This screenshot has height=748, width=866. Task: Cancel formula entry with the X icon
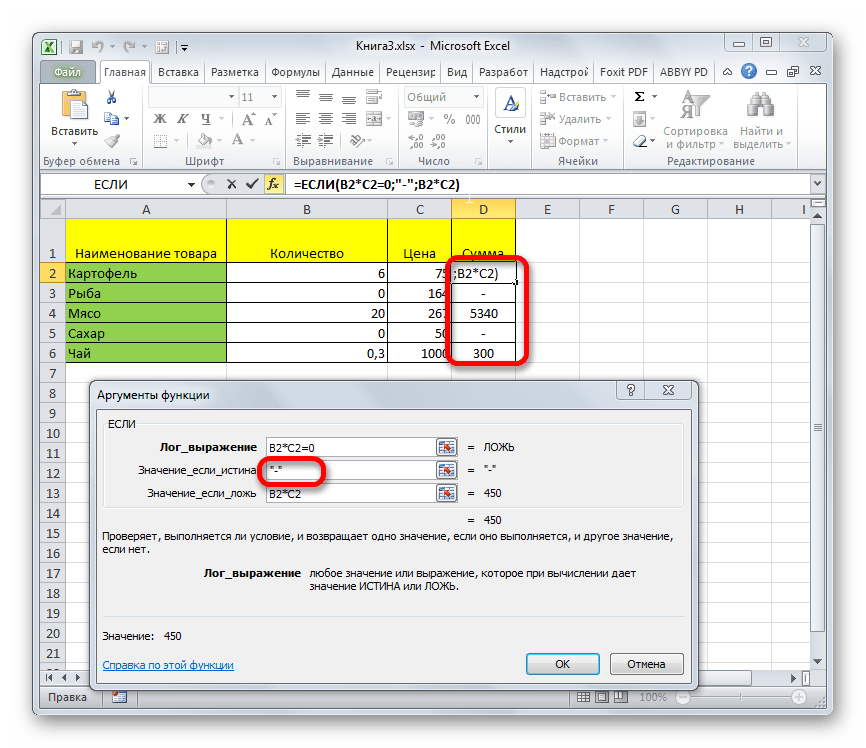pos(232,185)
